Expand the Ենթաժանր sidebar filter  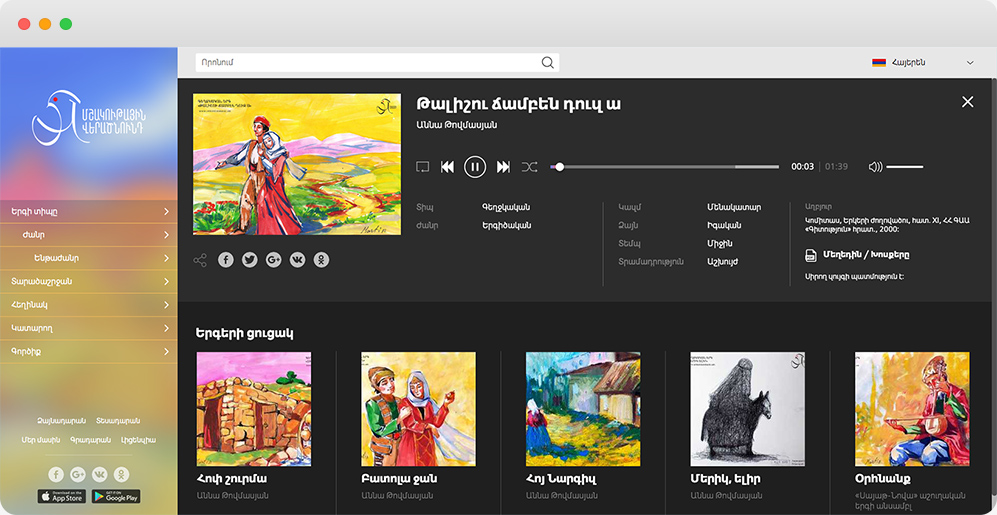[89, 258]
